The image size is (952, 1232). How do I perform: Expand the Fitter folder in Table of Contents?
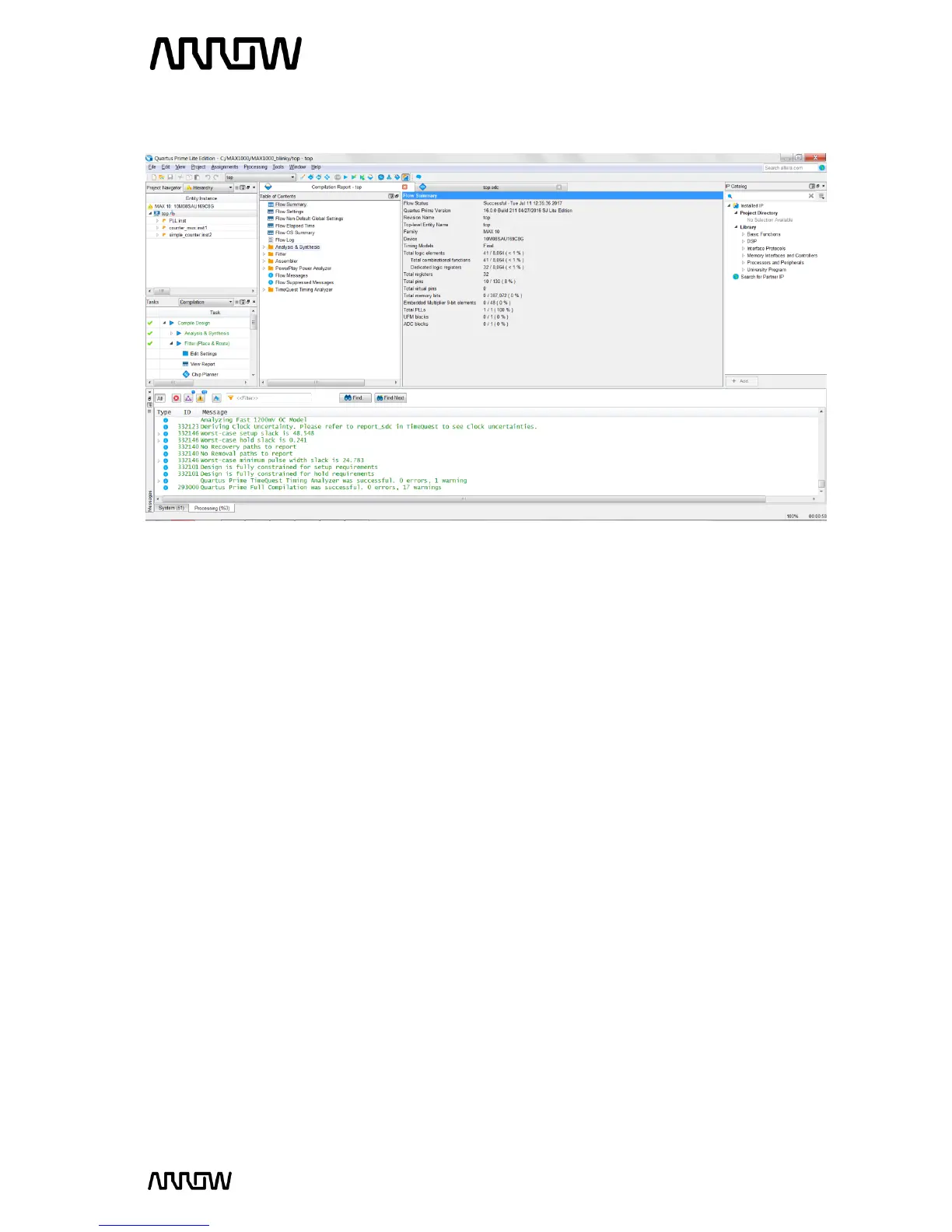(x=264, y=254)
